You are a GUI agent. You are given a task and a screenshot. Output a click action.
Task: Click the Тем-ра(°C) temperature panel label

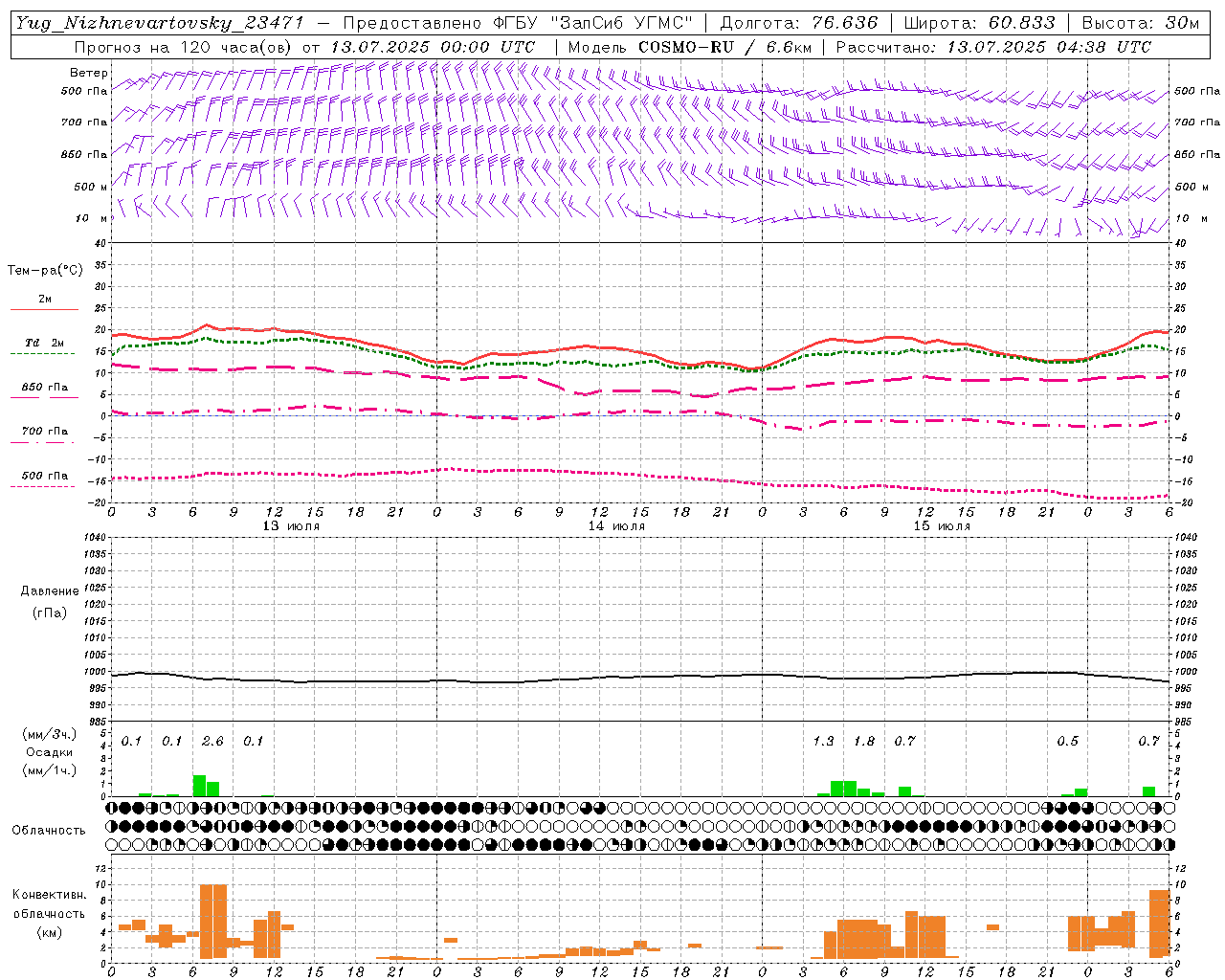45,271
